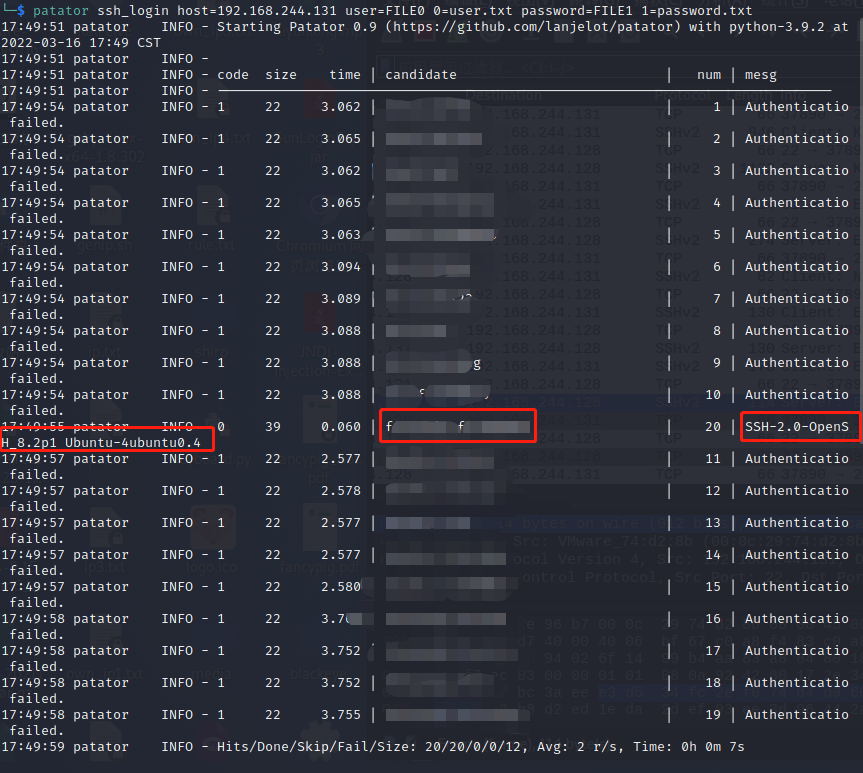Click the 'patator' command word after the prompt
Image resolution: width=863 pixels, height=773 pixels.
61,11
